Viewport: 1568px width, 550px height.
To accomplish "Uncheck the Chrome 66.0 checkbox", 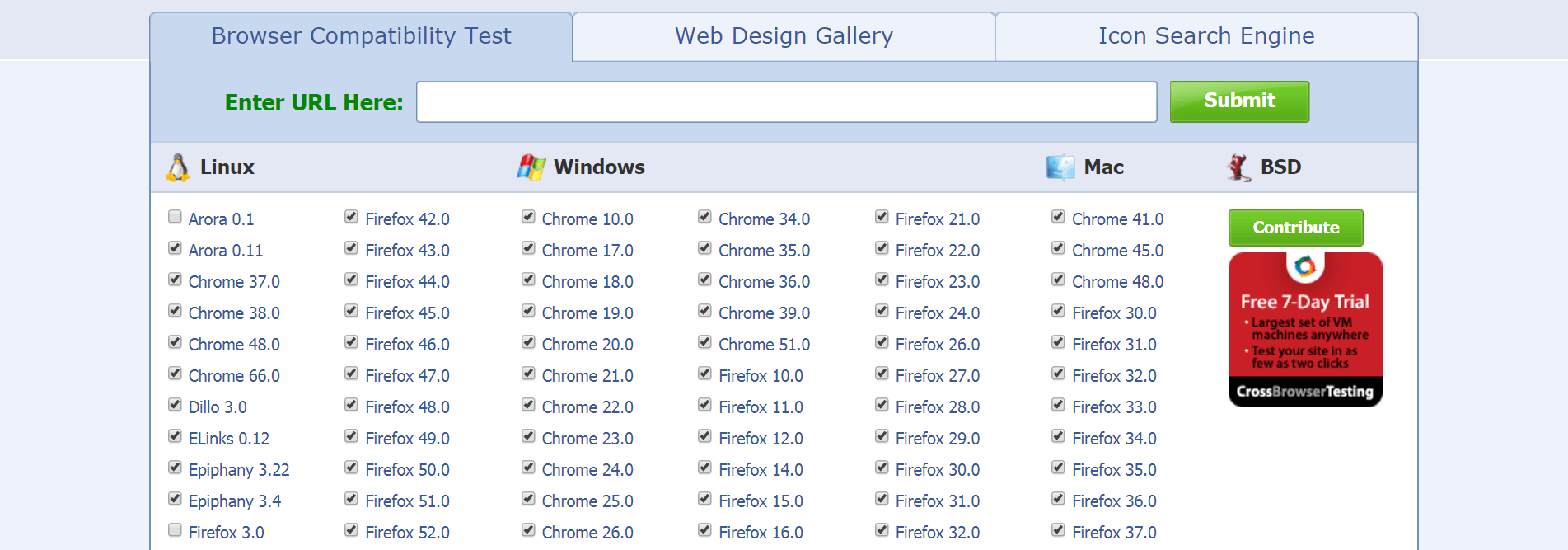I will (175, 374).
